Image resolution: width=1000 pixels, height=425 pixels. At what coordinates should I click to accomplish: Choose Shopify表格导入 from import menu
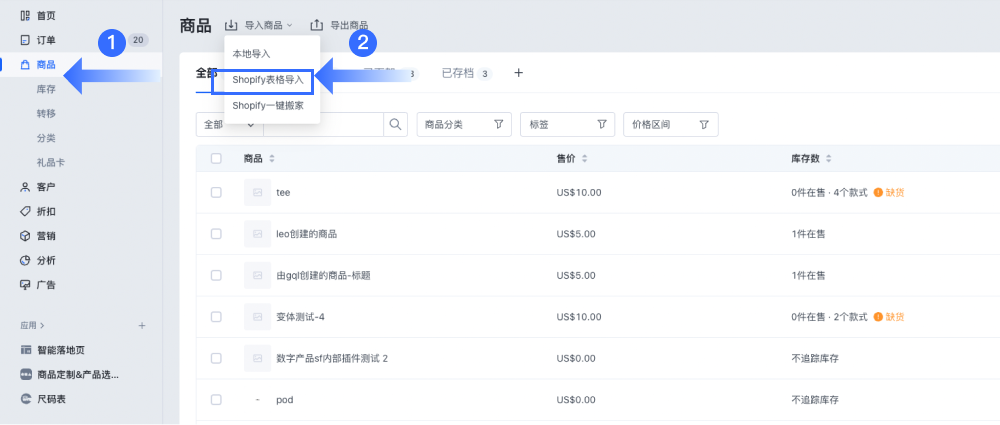point(267,79)
